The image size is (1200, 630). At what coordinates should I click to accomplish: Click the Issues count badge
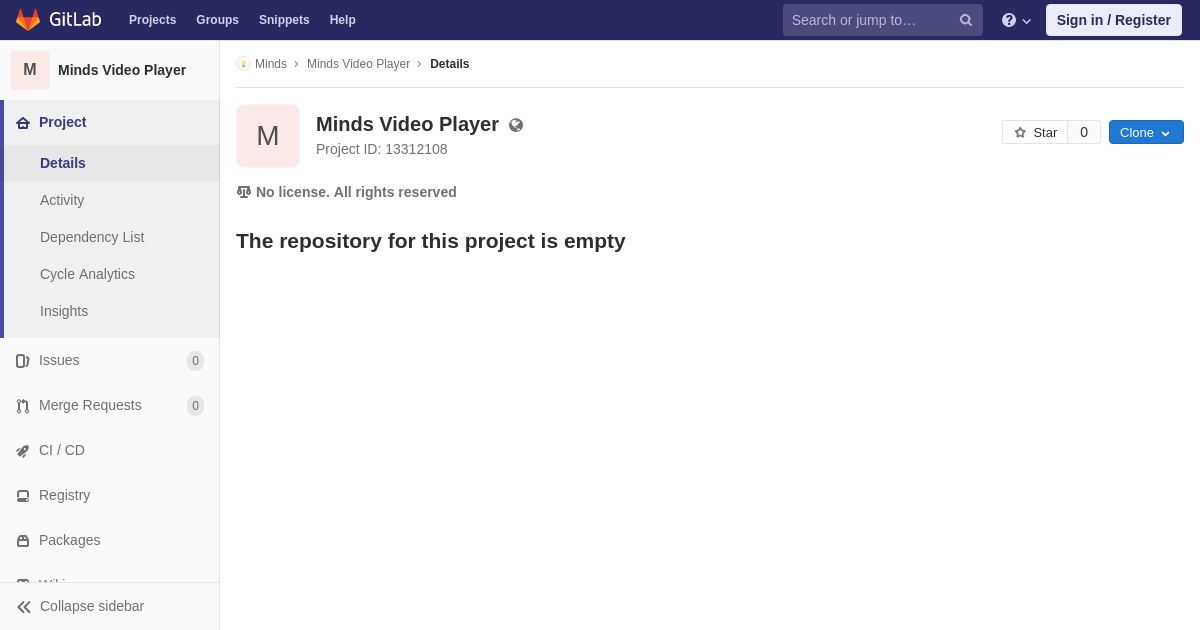(x=195, y=361)
